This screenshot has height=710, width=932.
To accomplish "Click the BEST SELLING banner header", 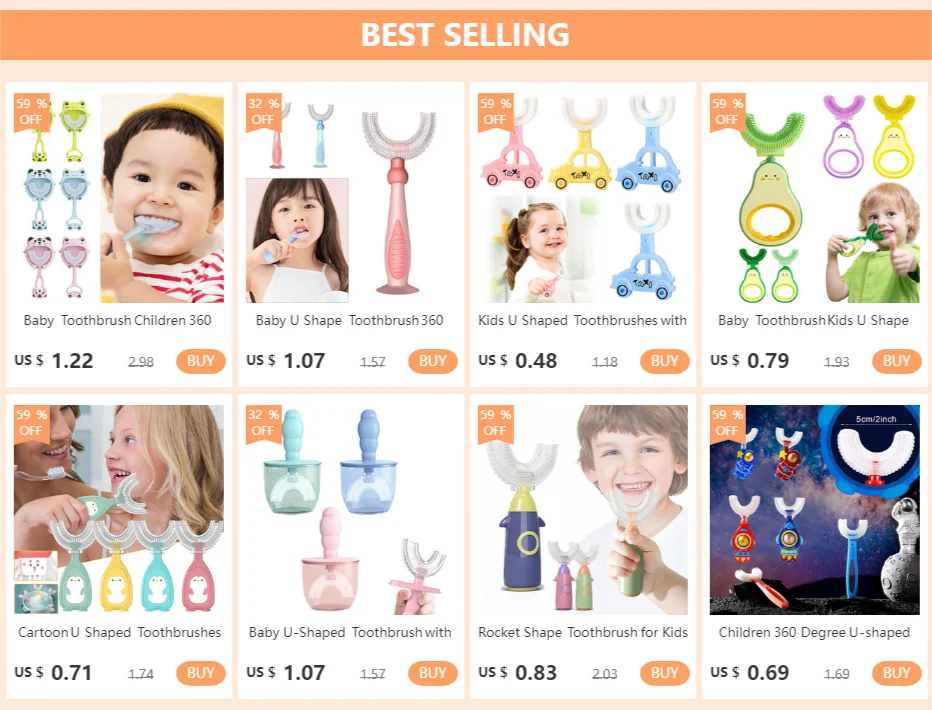I will tap(466, 34).
